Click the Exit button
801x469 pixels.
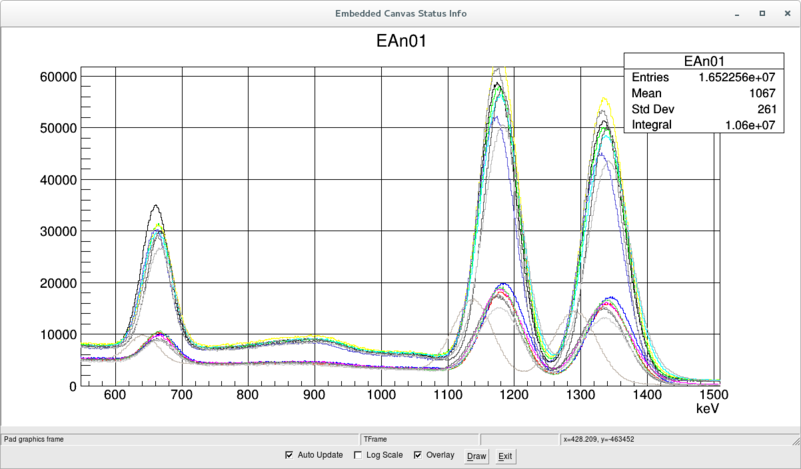(506, 456)
